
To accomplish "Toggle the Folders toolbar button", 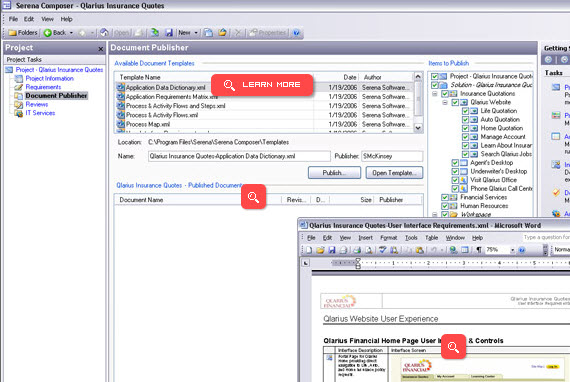I will point(23,33).
